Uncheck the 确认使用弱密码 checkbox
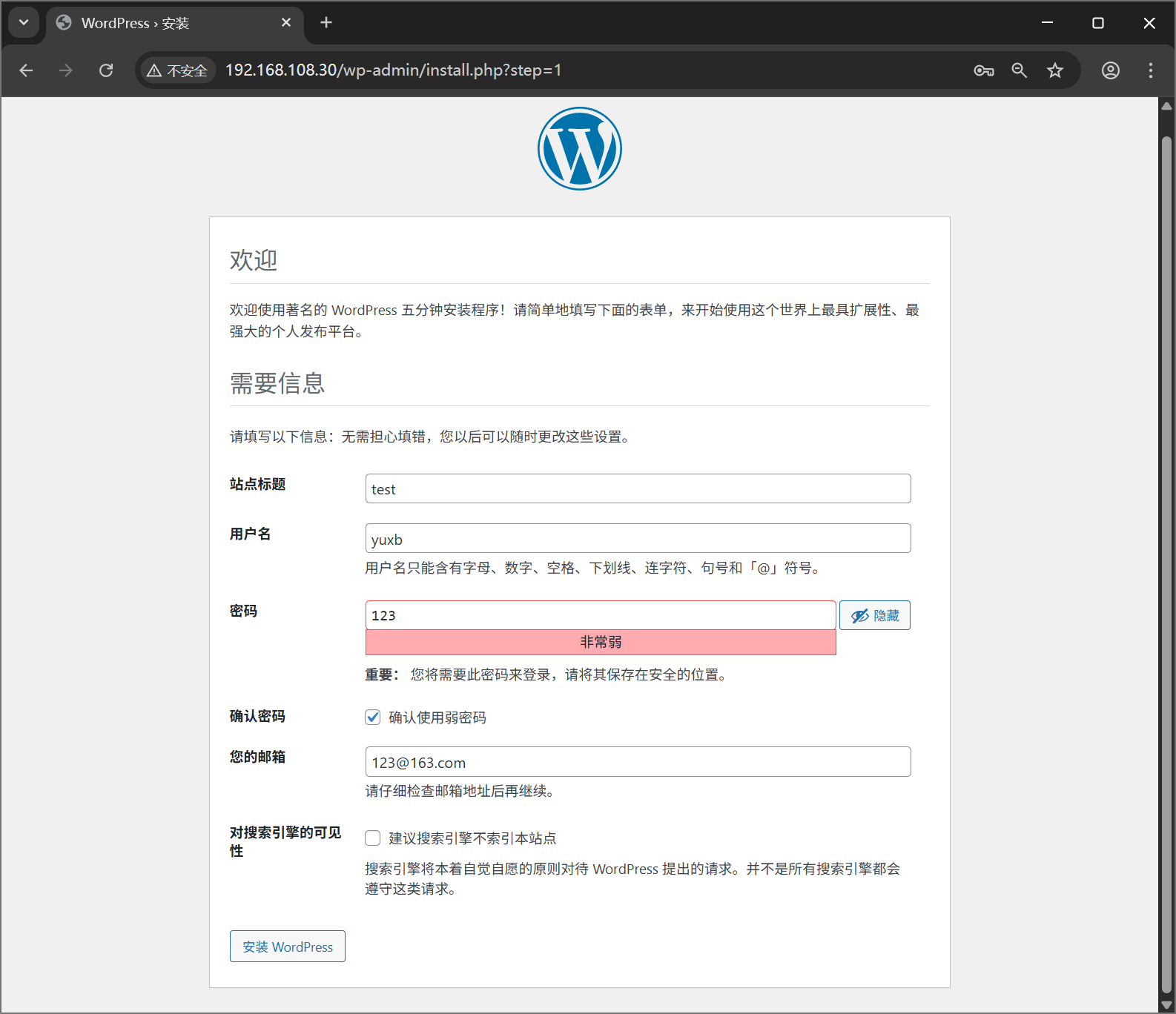 point(373,717)
